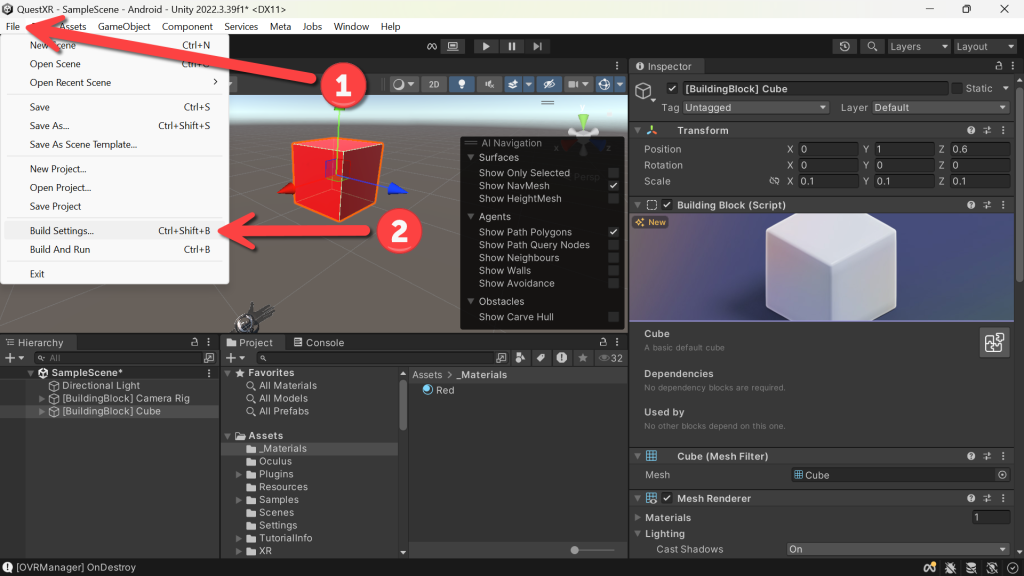Open the Layer Default dropdown

click(x=940, y=108)
